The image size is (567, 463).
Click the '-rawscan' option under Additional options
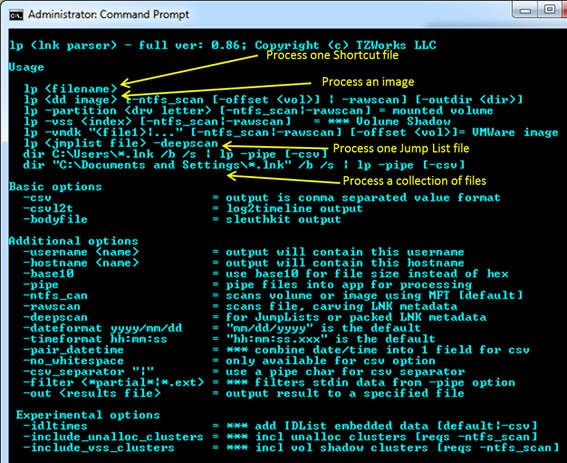(x=52, y=306)
